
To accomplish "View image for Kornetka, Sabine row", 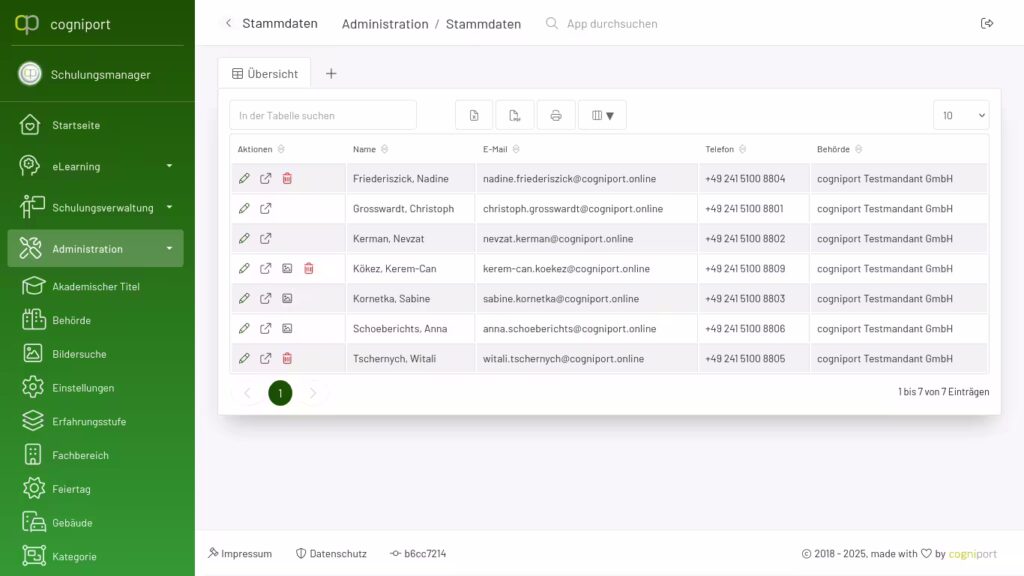I will click(287, 299).
